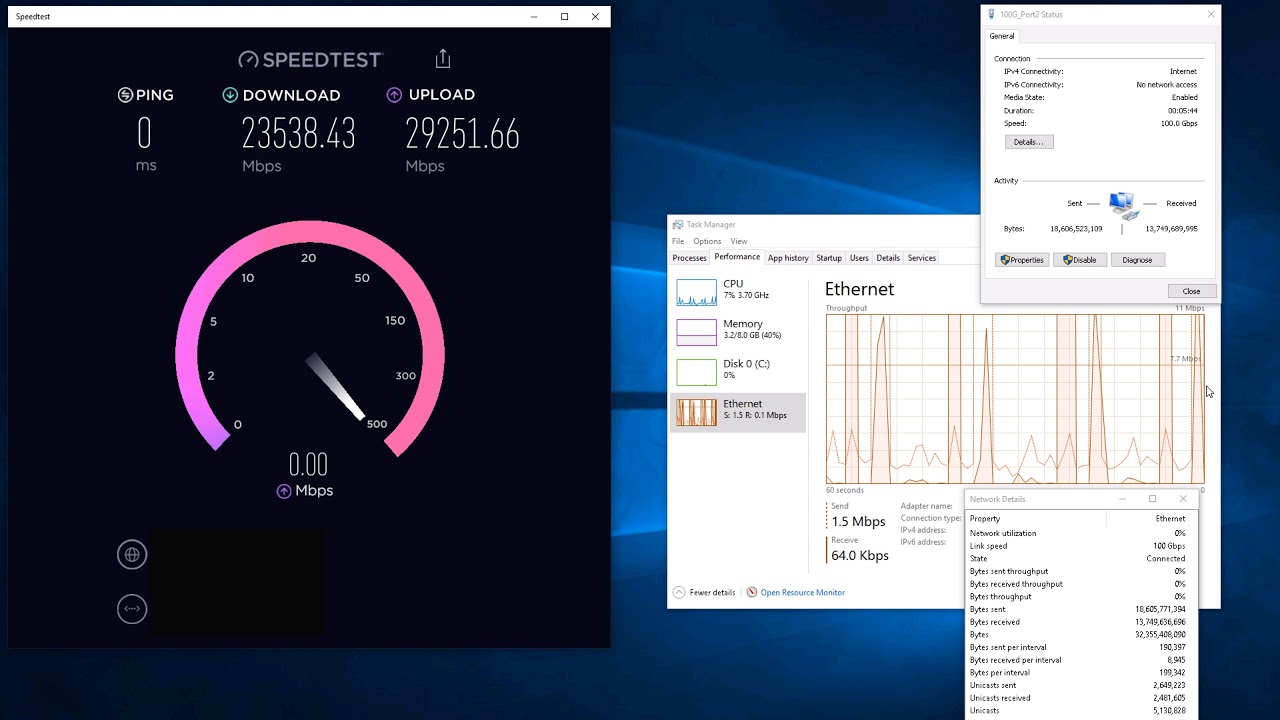Click the connection arrows icon below the globe
Image resolution: width=1280 pixels, height=720 pixels.
click(132, 608)
